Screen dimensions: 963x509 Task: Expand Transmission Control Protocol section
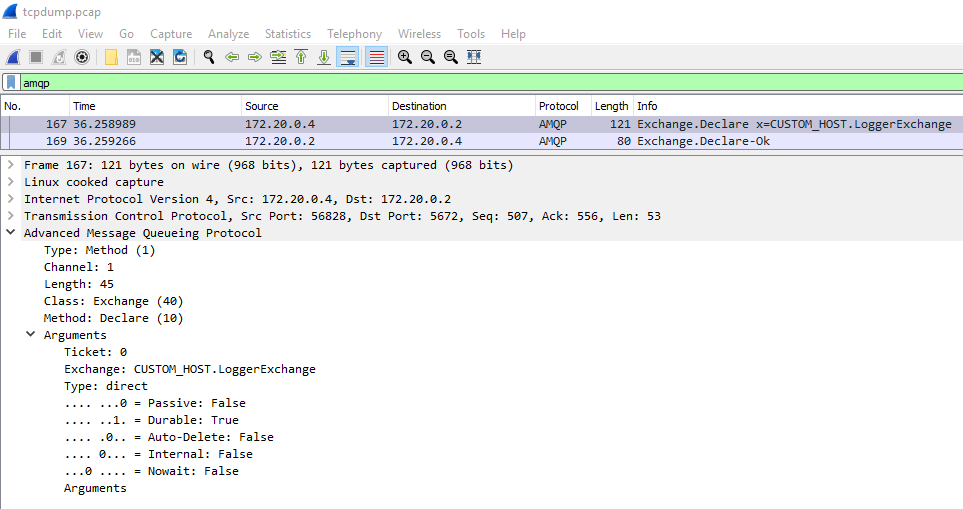point(10,216)
